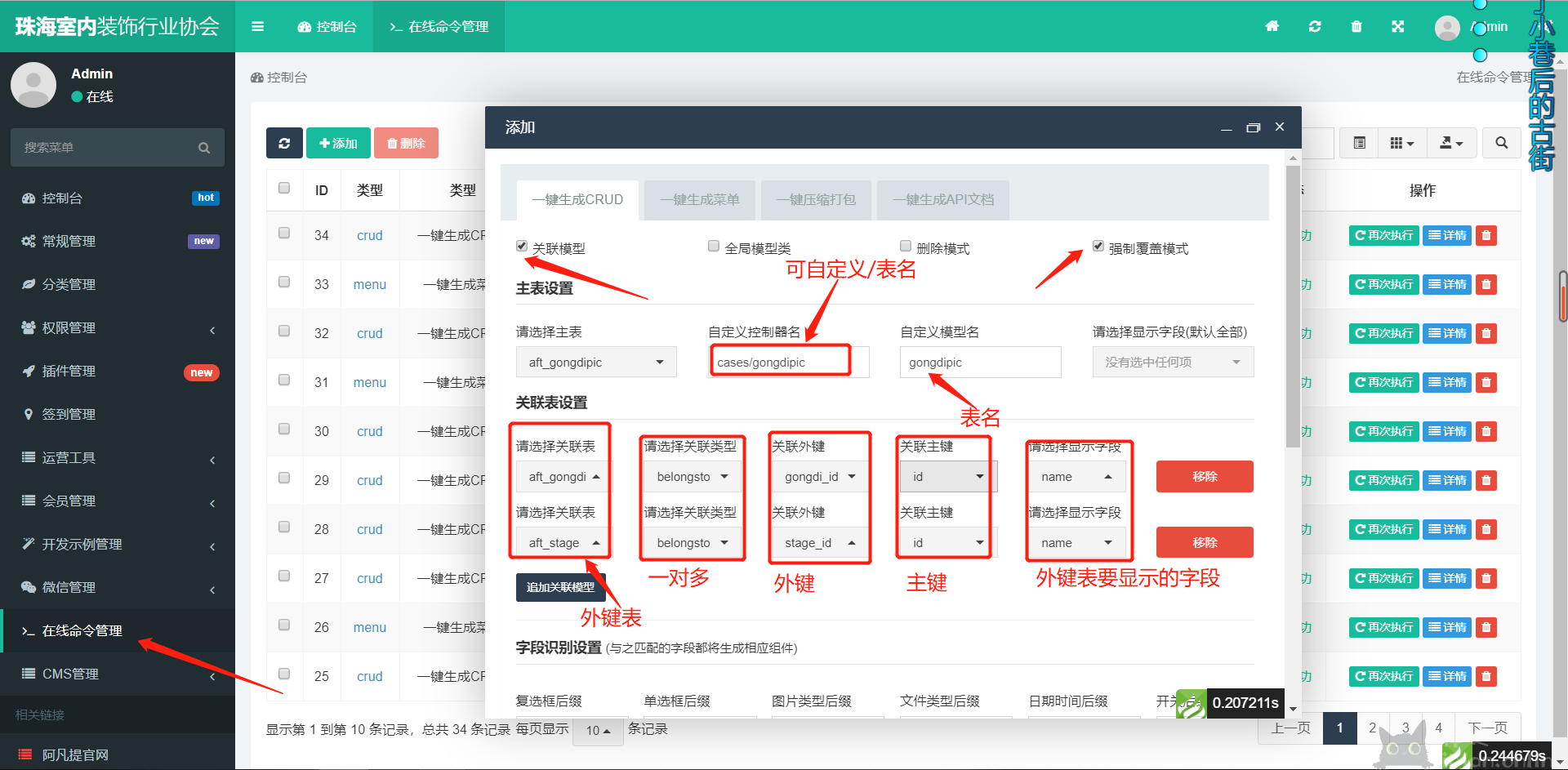Enable the 删除模式 checkbox

click(x=905, y=246)
